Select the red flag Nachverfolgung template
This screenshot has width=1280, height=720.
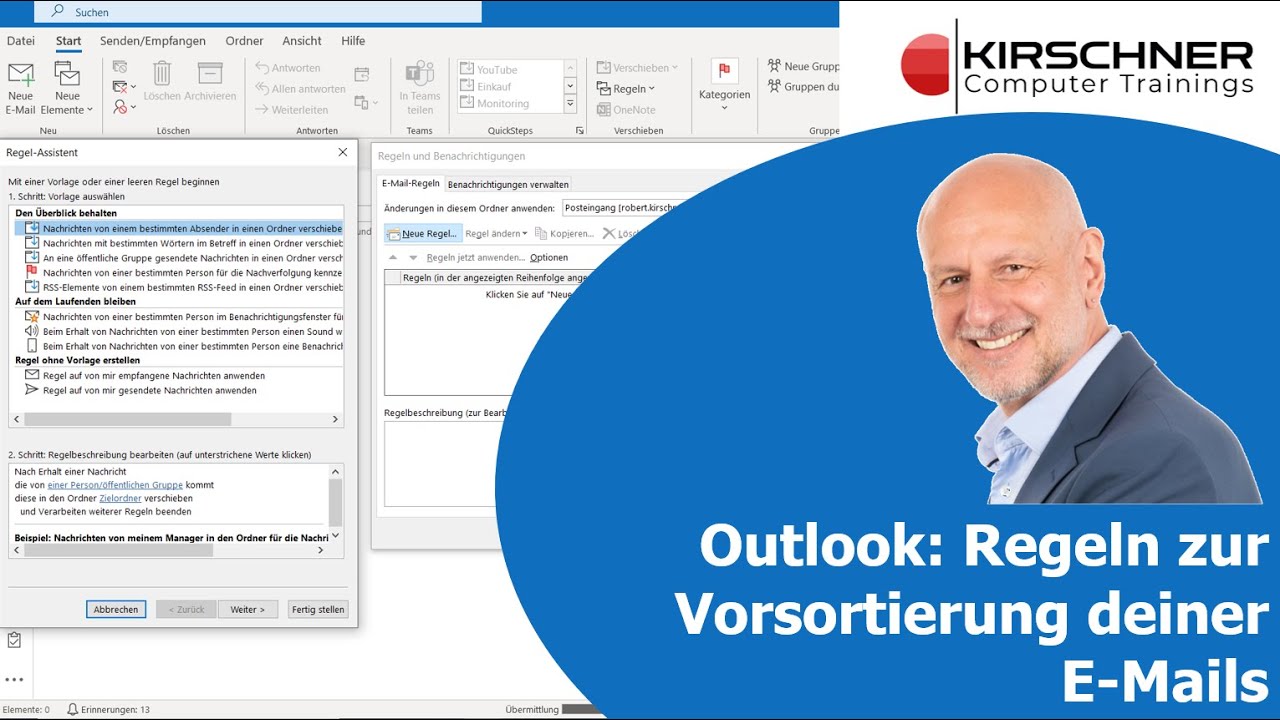click(x=180, y=272)
